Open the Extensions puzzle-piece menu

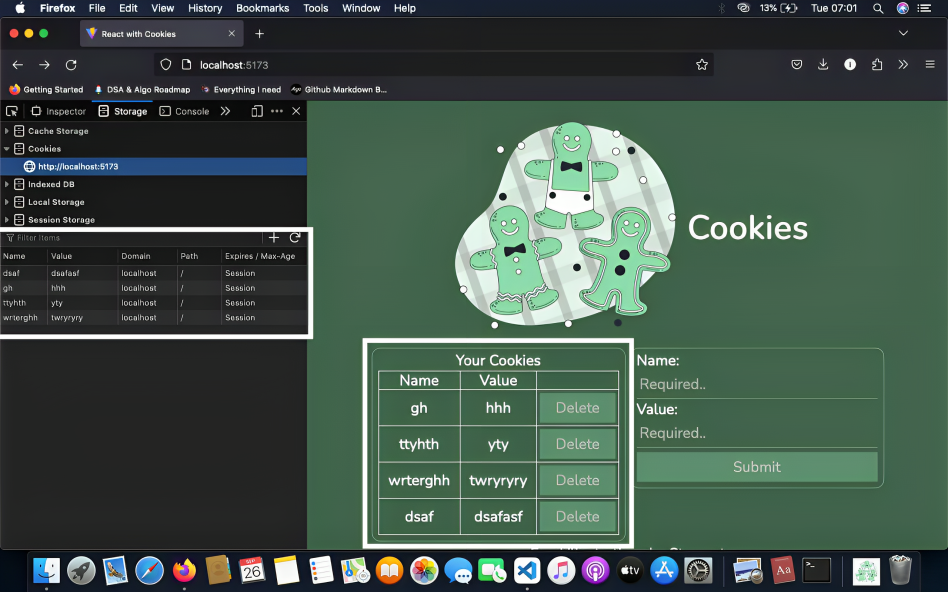(x=876, y=64)
